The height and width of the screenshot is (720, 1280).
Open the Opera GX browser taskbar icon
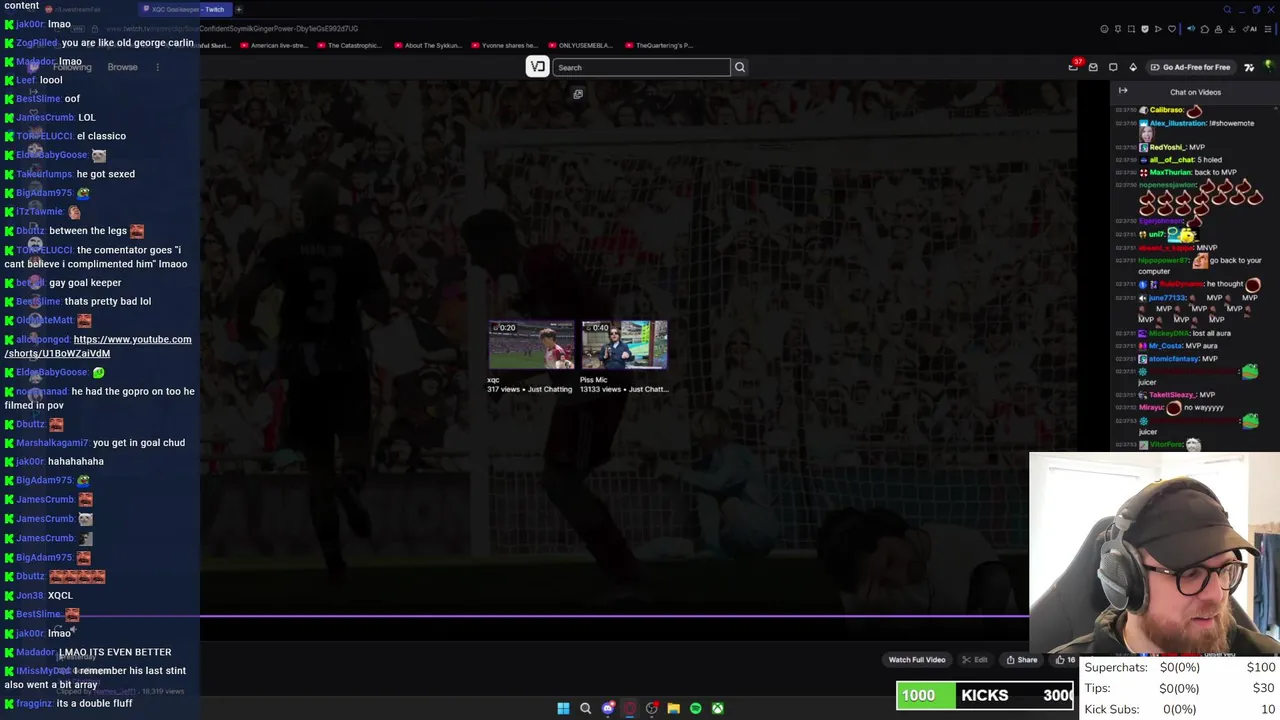(x=630, y=708)
